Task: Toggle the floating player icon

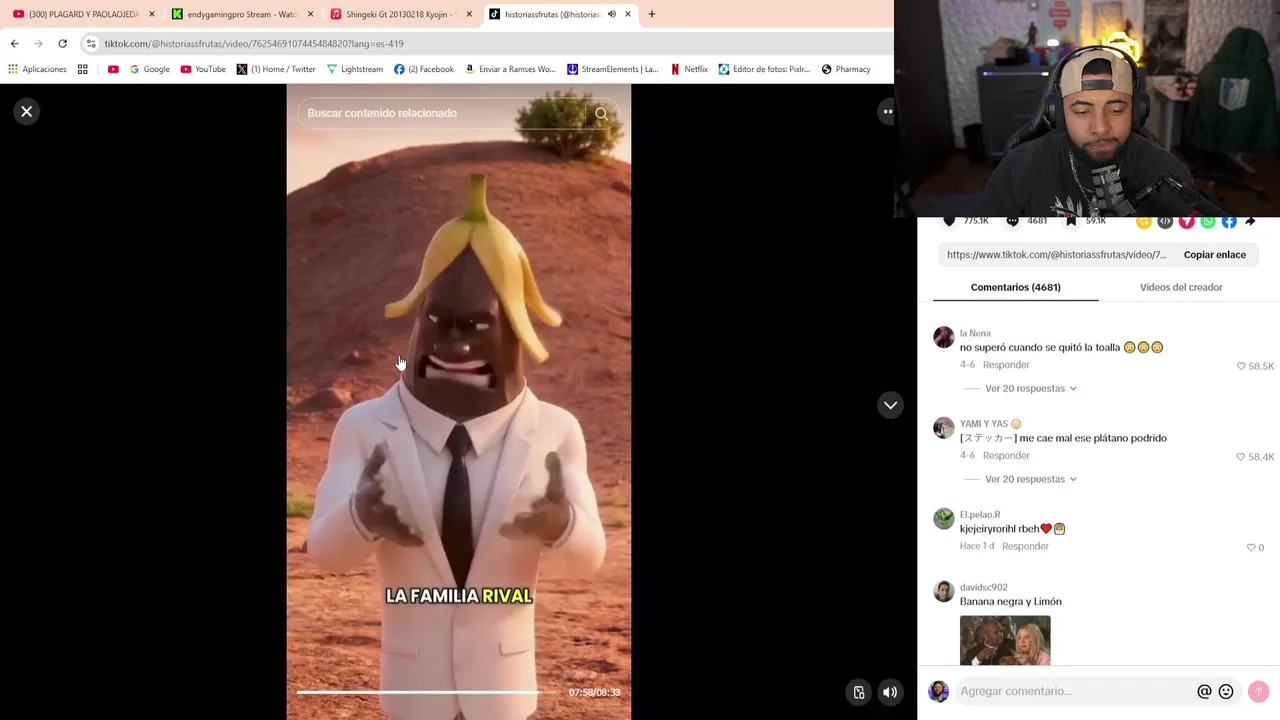Action: pyautogui.click(x=859, y=692)
